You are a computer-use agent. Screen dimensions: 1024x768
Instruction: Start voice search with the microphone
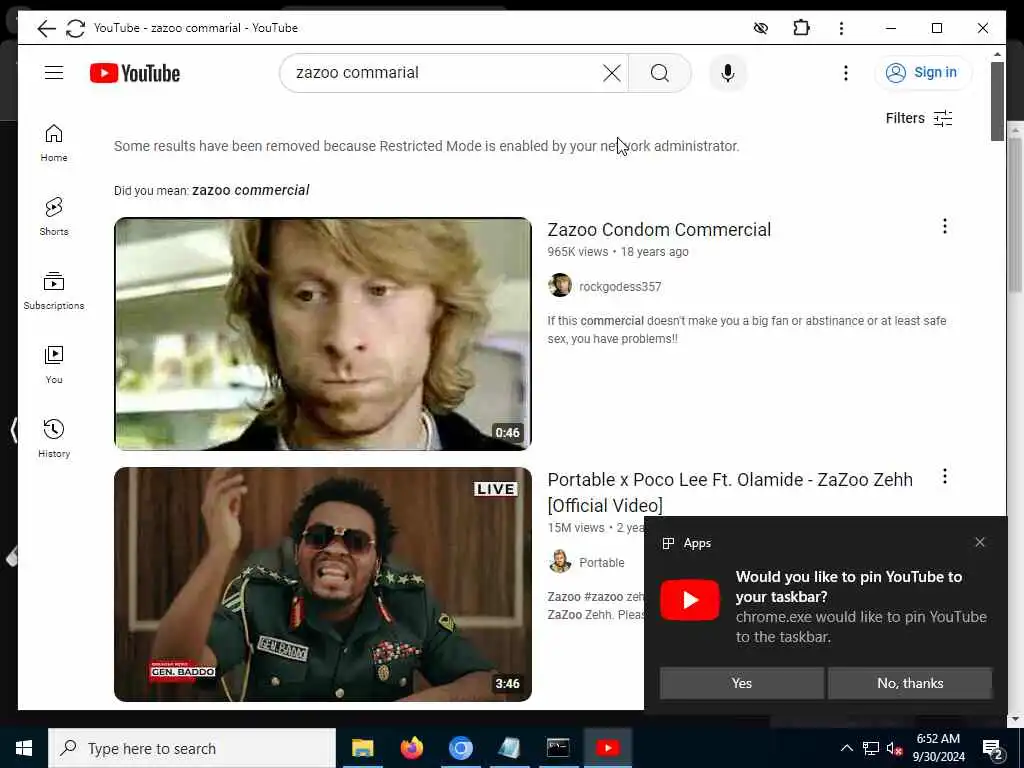tap(728, 73)
